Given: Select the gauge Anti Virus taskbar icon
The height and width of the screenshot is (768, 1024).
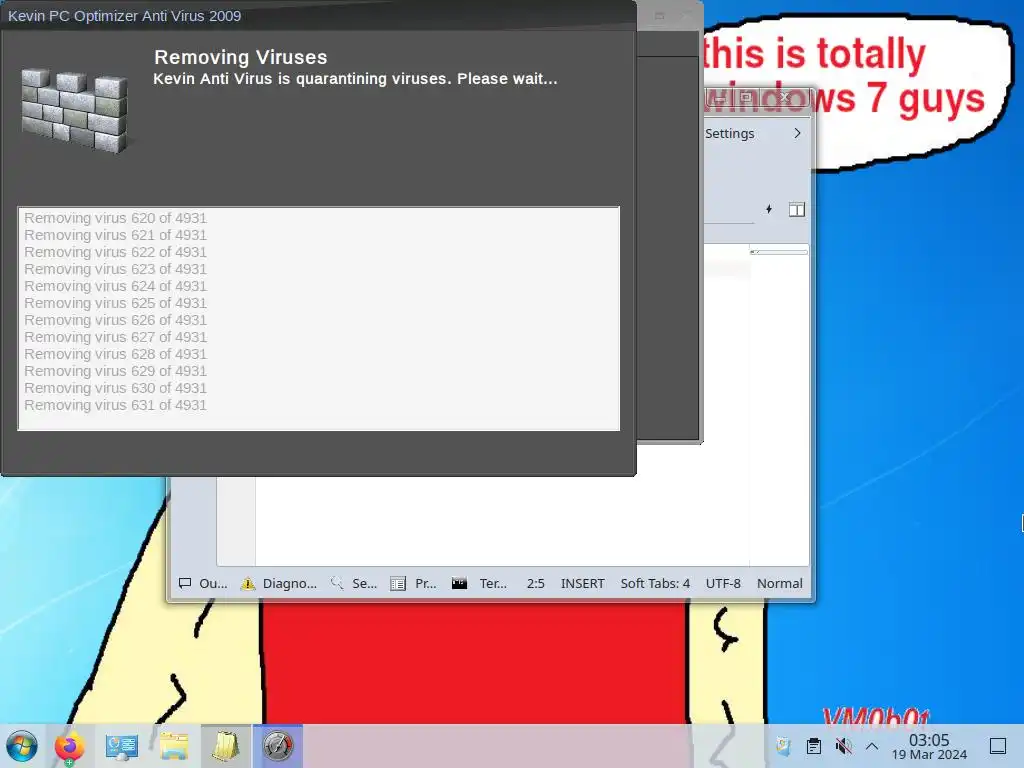Looking at the screenshot, I should (x=278, y=746).
